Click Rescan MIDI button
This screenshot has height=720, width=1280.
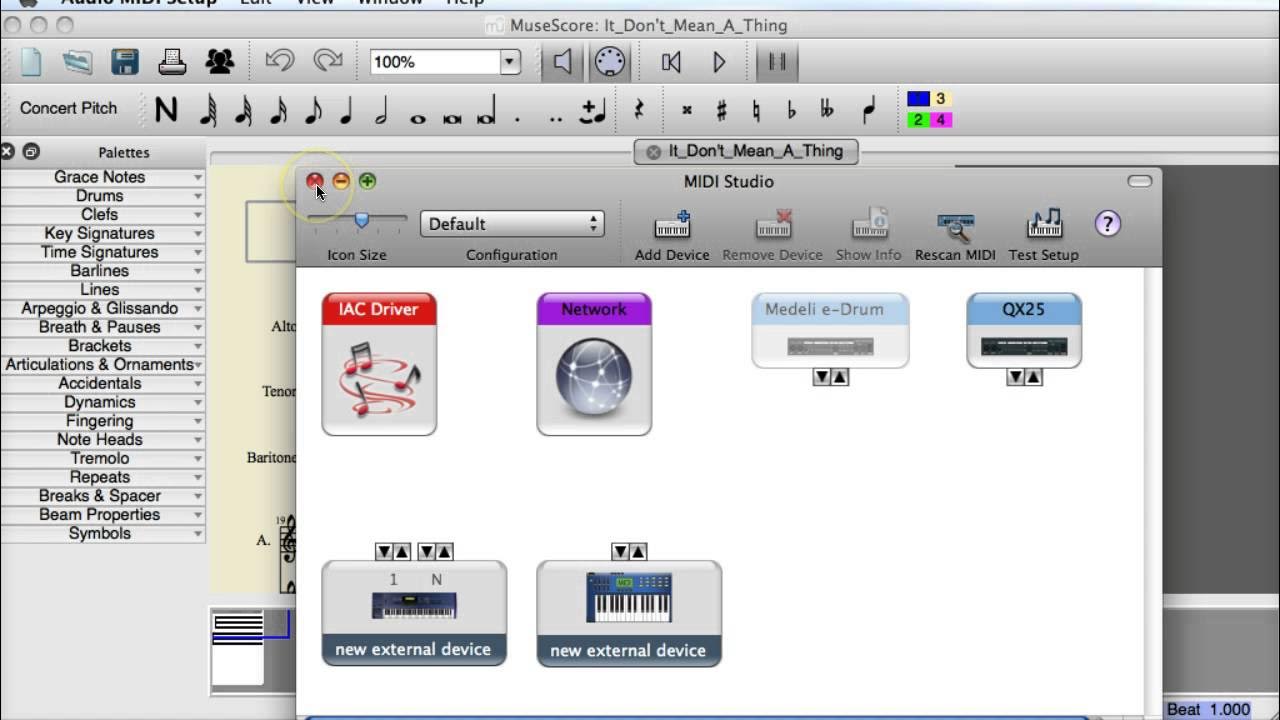tap(955, 236)
